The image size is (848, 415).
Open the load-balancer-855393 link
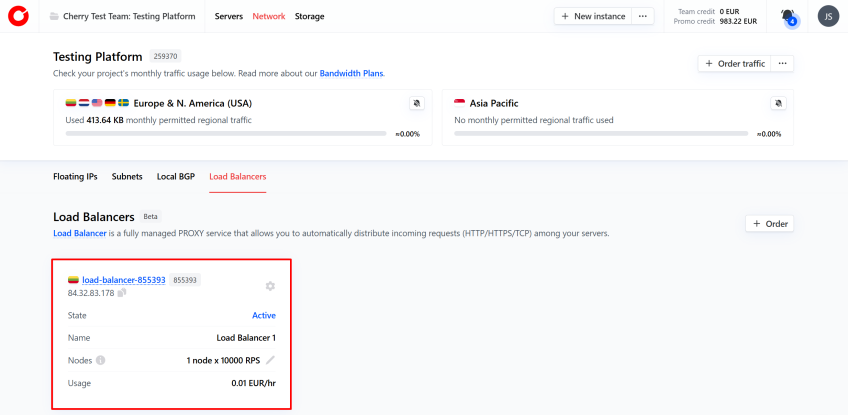point(123,280)
